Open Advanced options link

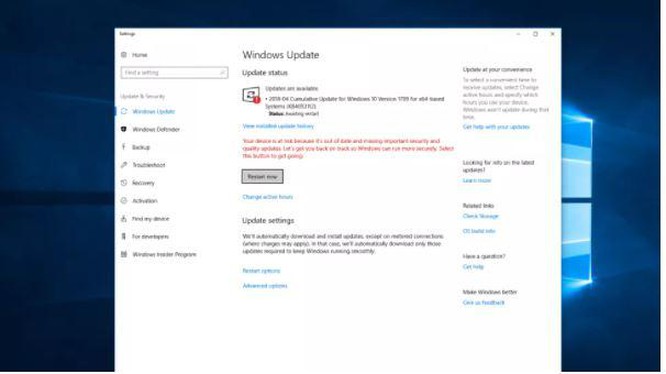point(265,286)
